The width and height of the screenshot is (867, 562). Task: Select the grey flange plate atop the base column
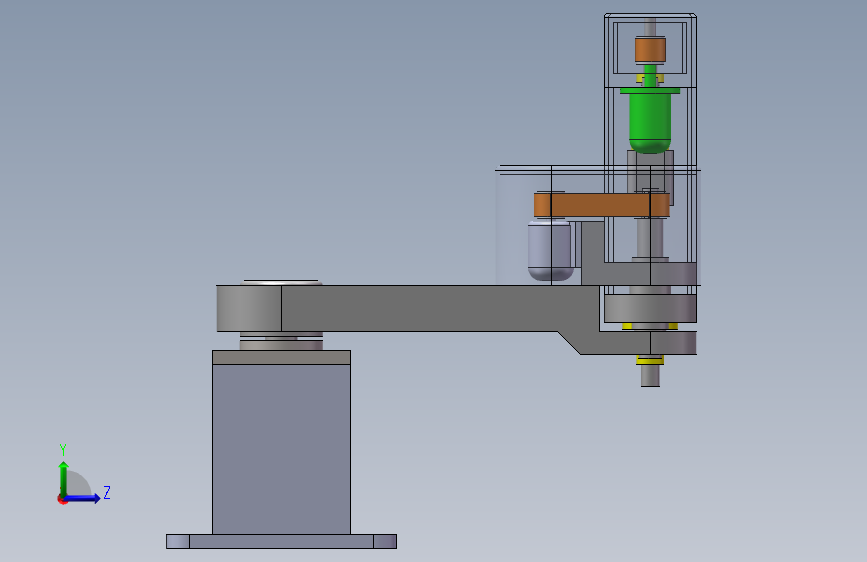pyautogui.click(x=281, y=357)
